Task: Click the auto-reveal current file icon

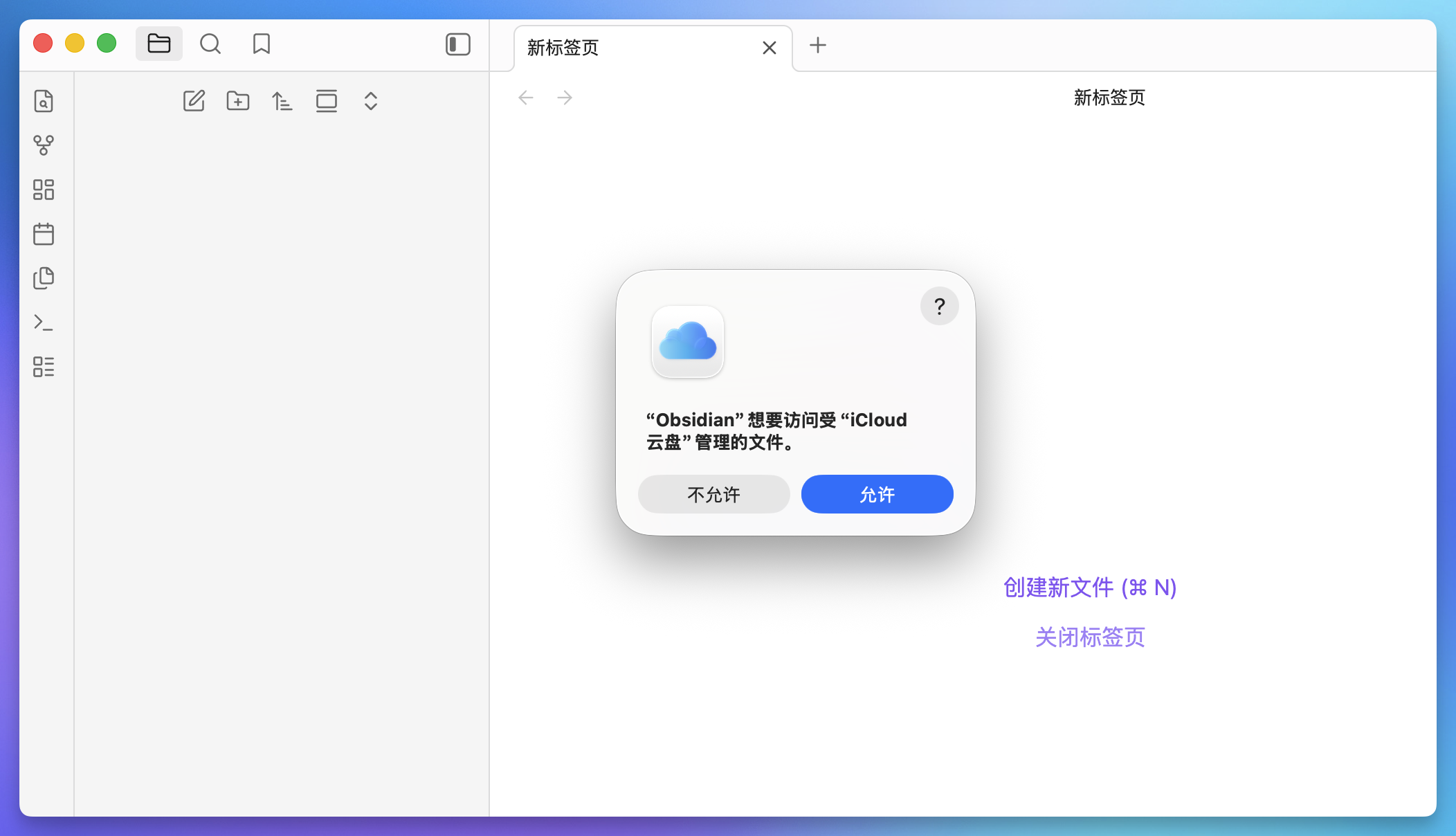Action: [x=327, y=101]
